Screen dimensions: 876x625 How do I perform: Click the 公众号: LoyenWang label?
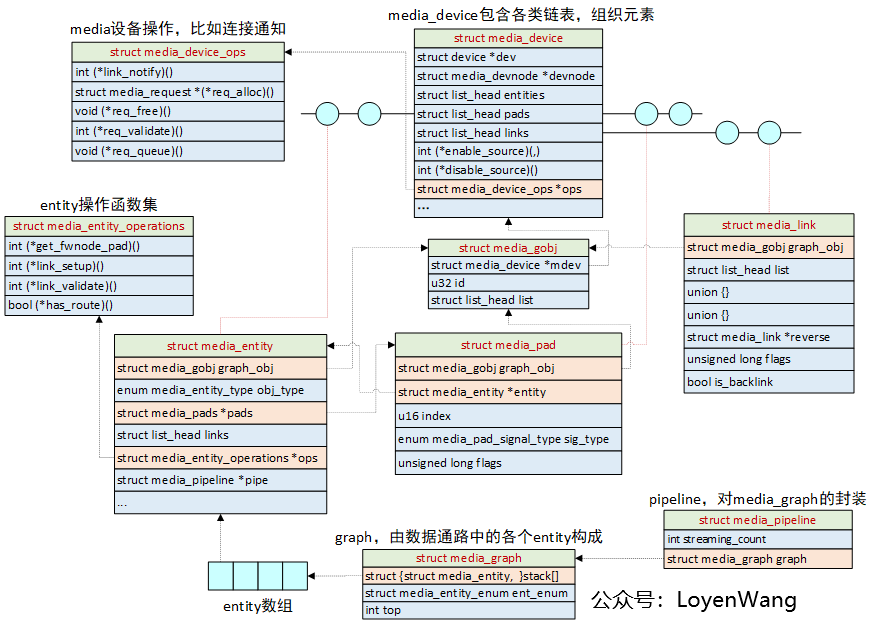point(697,600)
